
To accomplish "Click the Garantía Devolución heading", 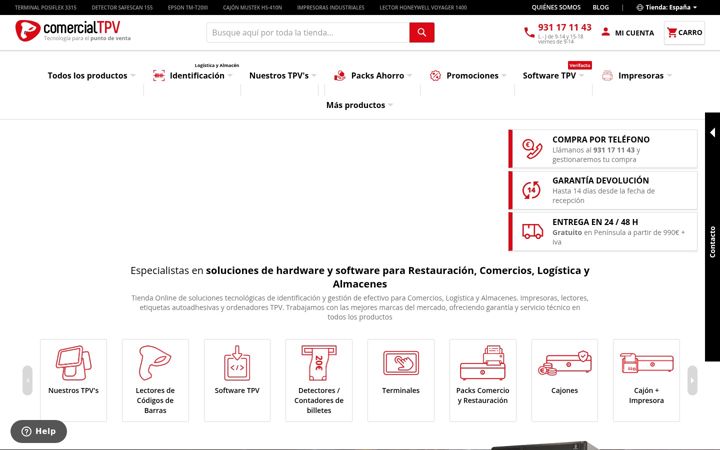I will click(601, 180).
